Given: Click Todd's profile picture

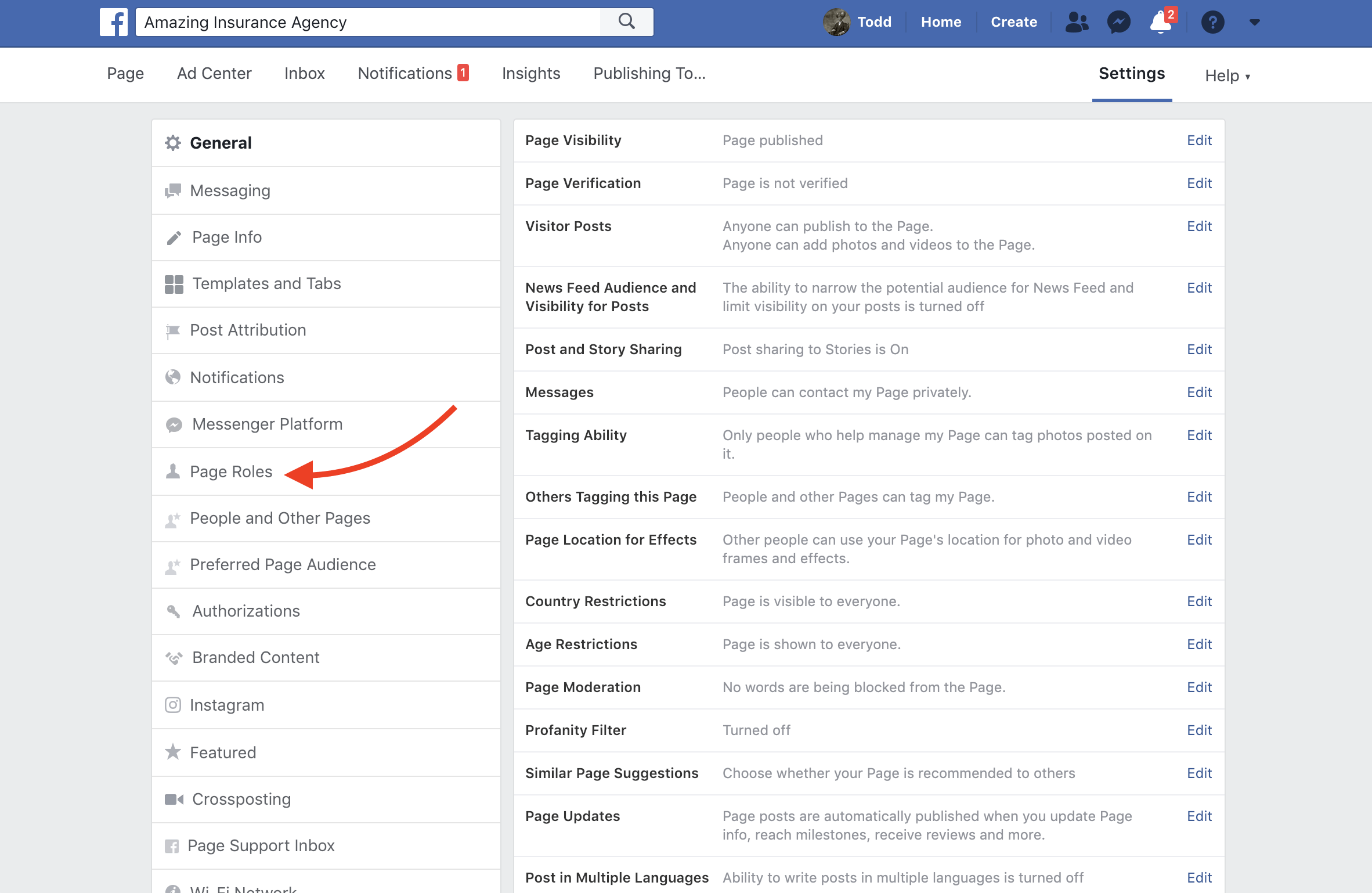Looking at the screenshot, I should 836,22.
